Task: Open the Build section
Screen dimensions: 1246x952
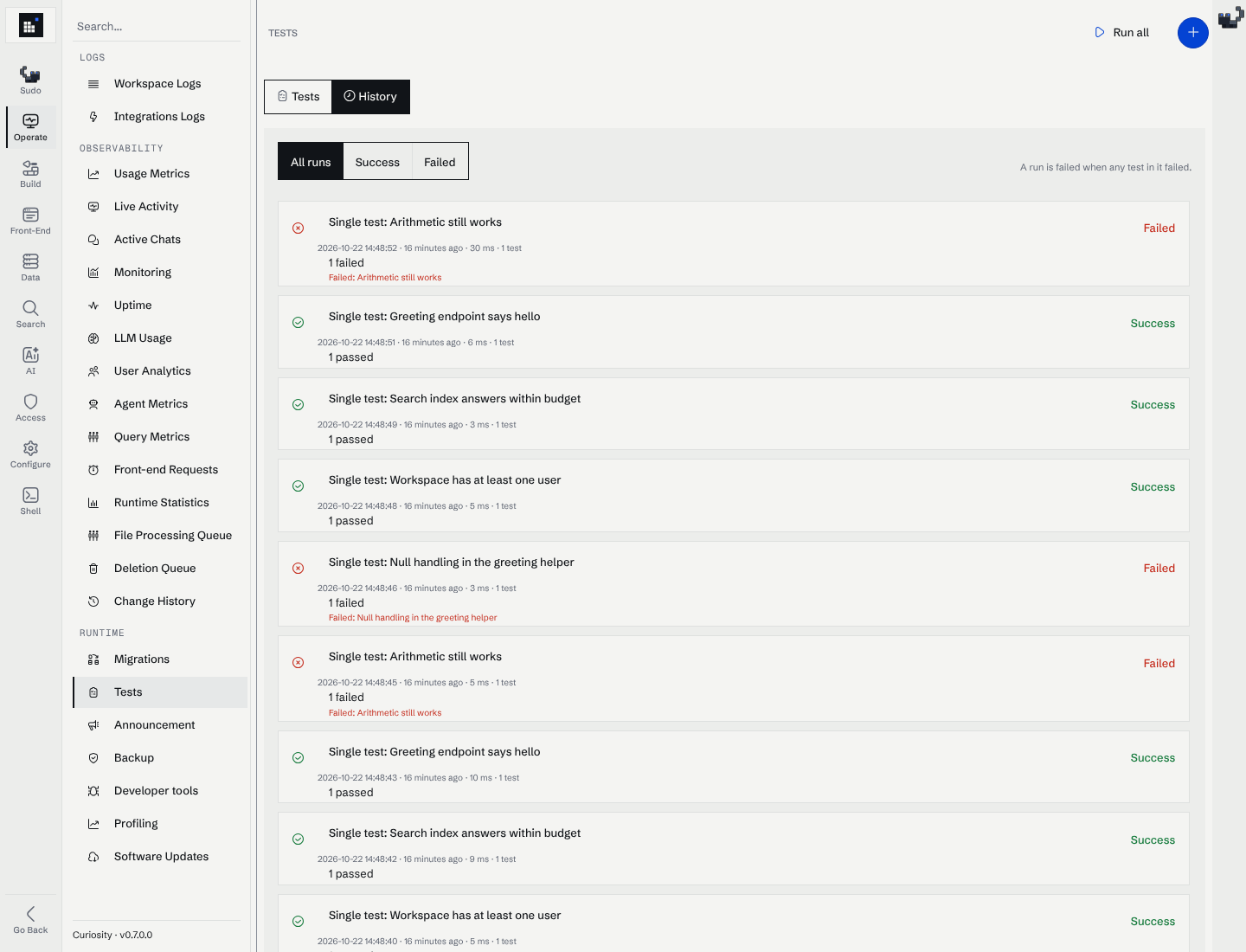Action: (30, 173)
